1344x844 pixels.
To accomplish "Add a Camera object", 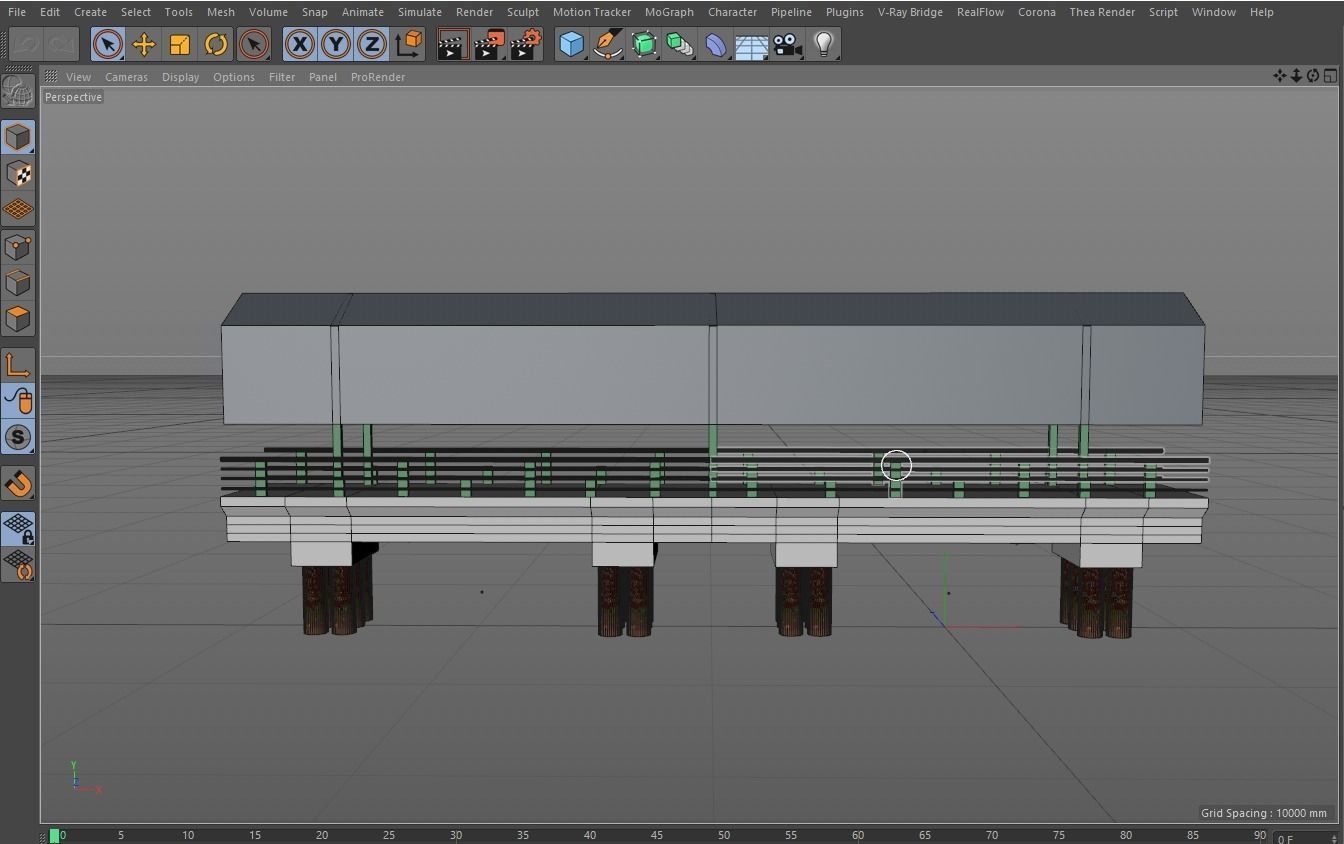I will pyautogui.click(x=787, y=44).
